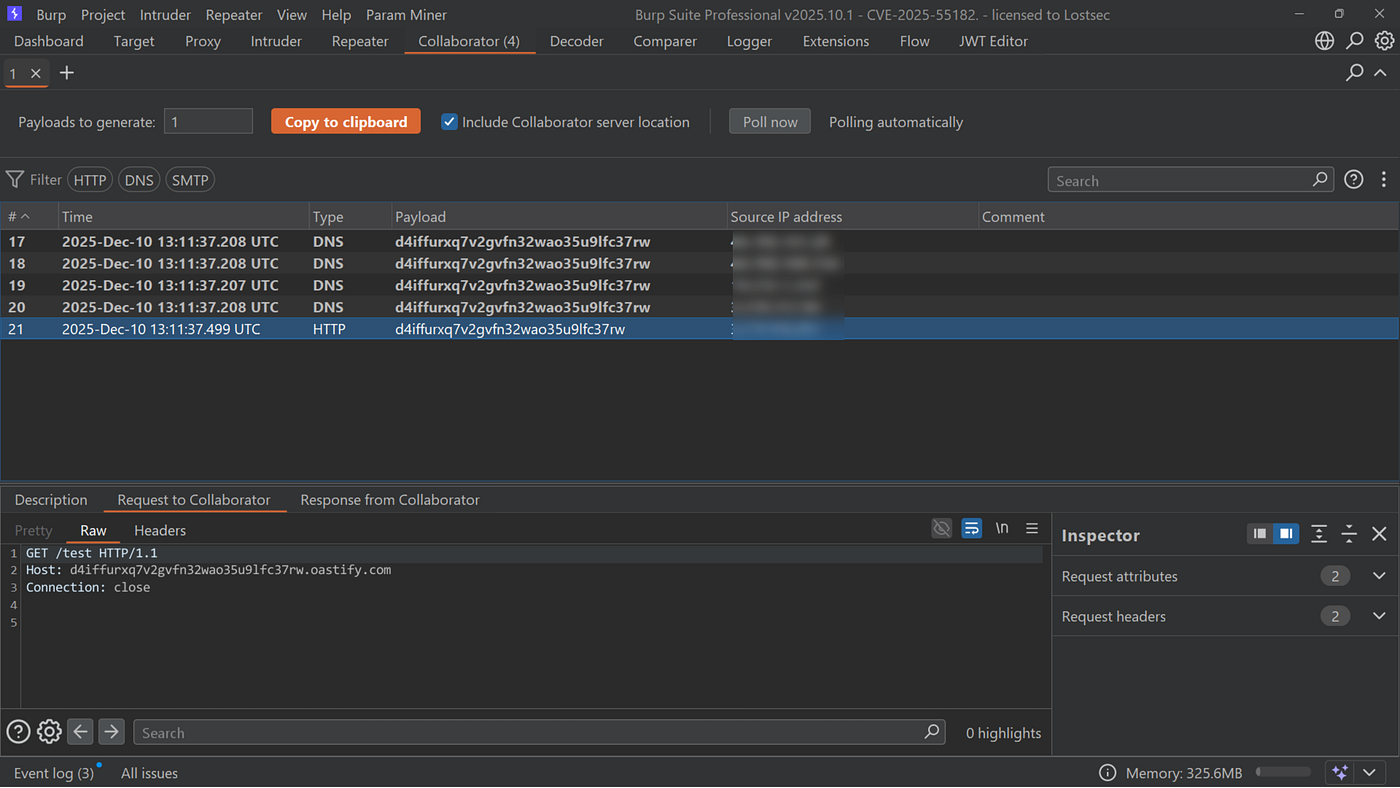Open the Event log (3) in status bar
Viewport: 1400px width, 788px height.
pyautogui.click(x=54, y=773)
